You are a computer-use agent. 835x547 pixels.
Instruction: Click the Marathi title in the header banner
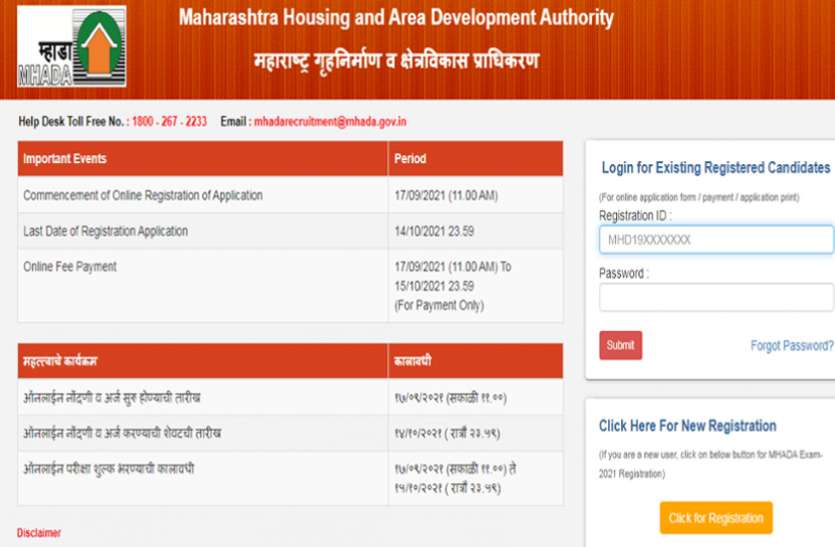coord(395,61)
